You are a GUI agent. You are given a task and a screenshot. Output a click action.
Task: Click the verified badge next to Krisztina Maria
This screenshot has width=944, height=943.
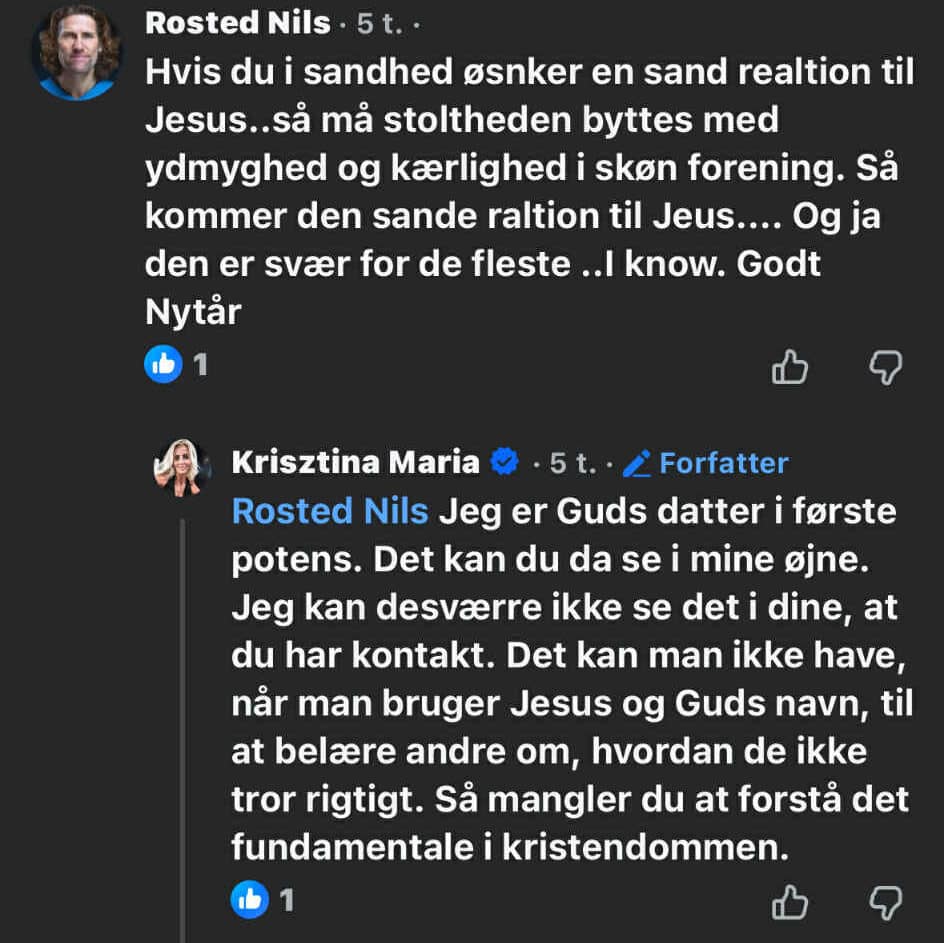(x=506, y=462)
